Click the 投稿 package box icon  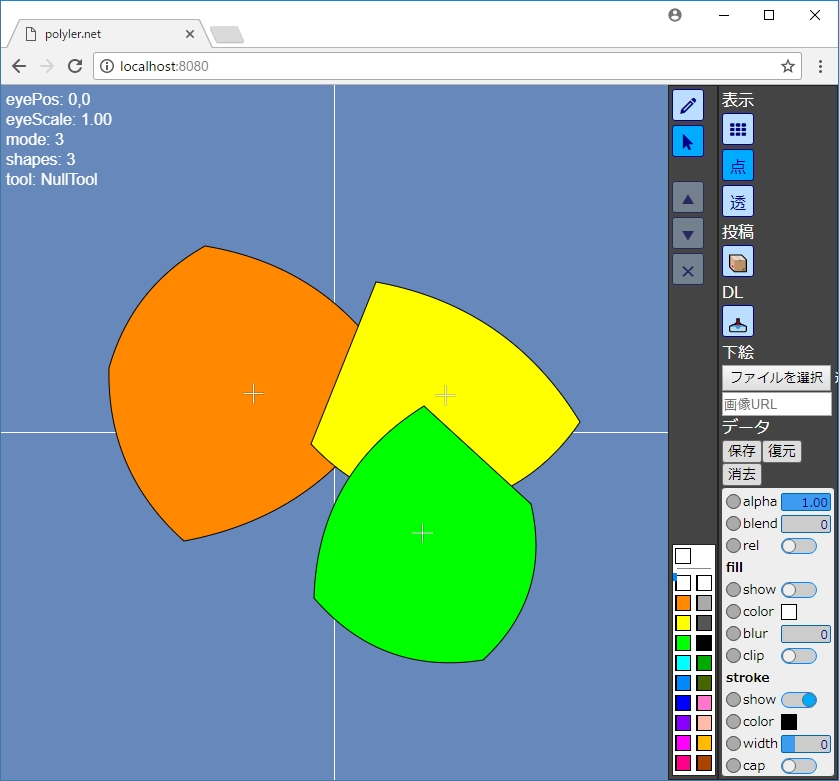[738, 262]
